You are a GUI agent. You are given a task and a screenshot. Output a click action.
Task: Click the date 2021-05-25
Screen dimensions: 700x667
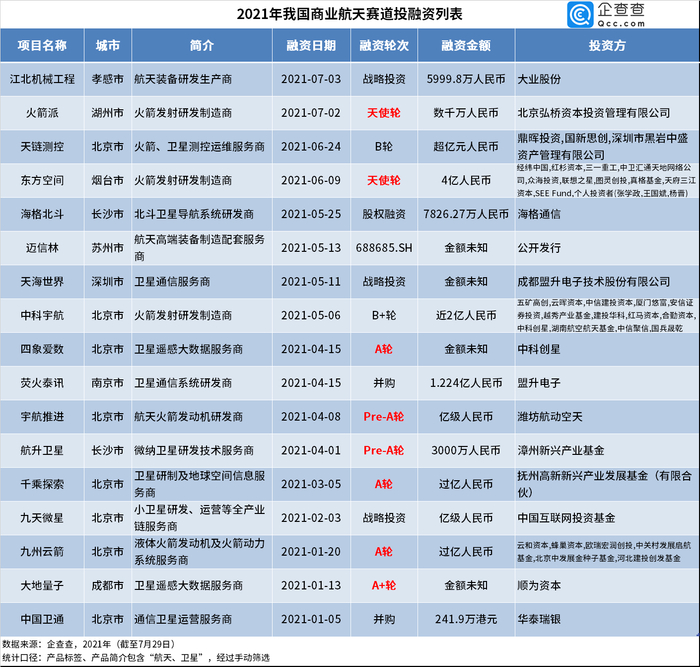click(311, 214)
